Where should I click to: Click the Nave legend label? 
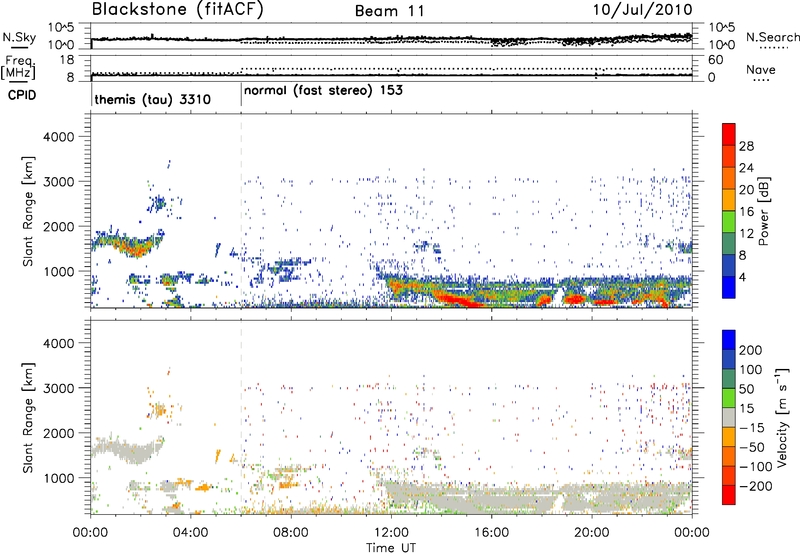click(x=760, y=70)
